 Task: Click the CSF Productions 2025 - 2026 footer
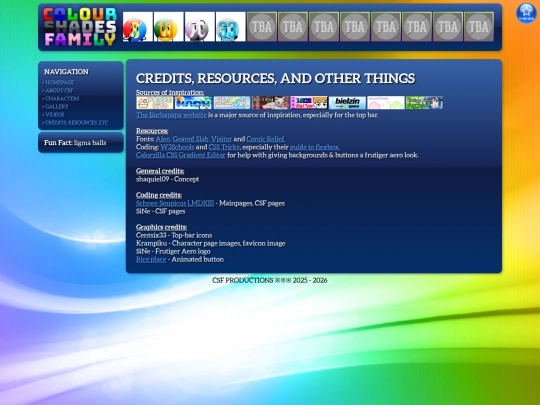click(270, 280)
